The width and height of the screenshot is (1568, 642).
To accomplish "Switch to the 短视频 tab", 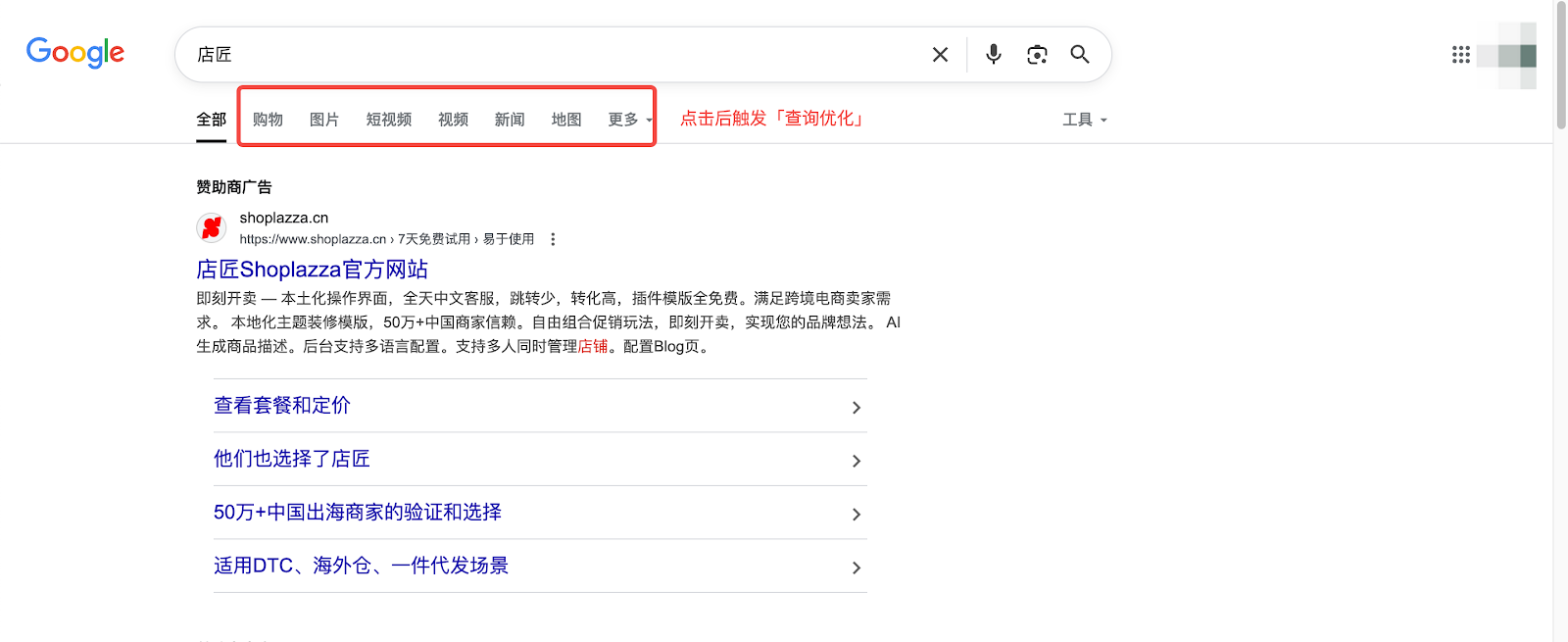I will [x=389, y=120].
